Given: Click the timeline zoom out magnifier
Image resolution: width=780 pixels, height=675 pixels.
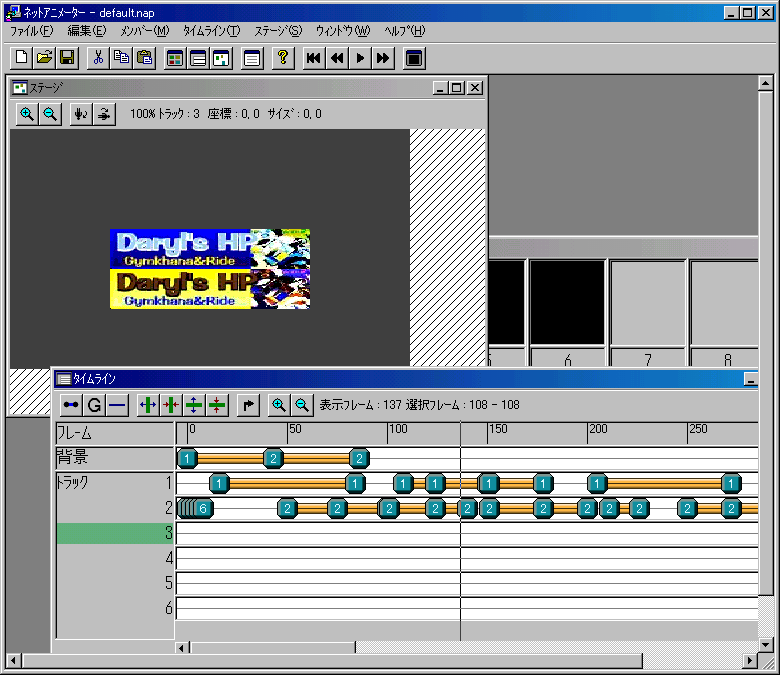Looking at the screenshot, I should 301,405.
